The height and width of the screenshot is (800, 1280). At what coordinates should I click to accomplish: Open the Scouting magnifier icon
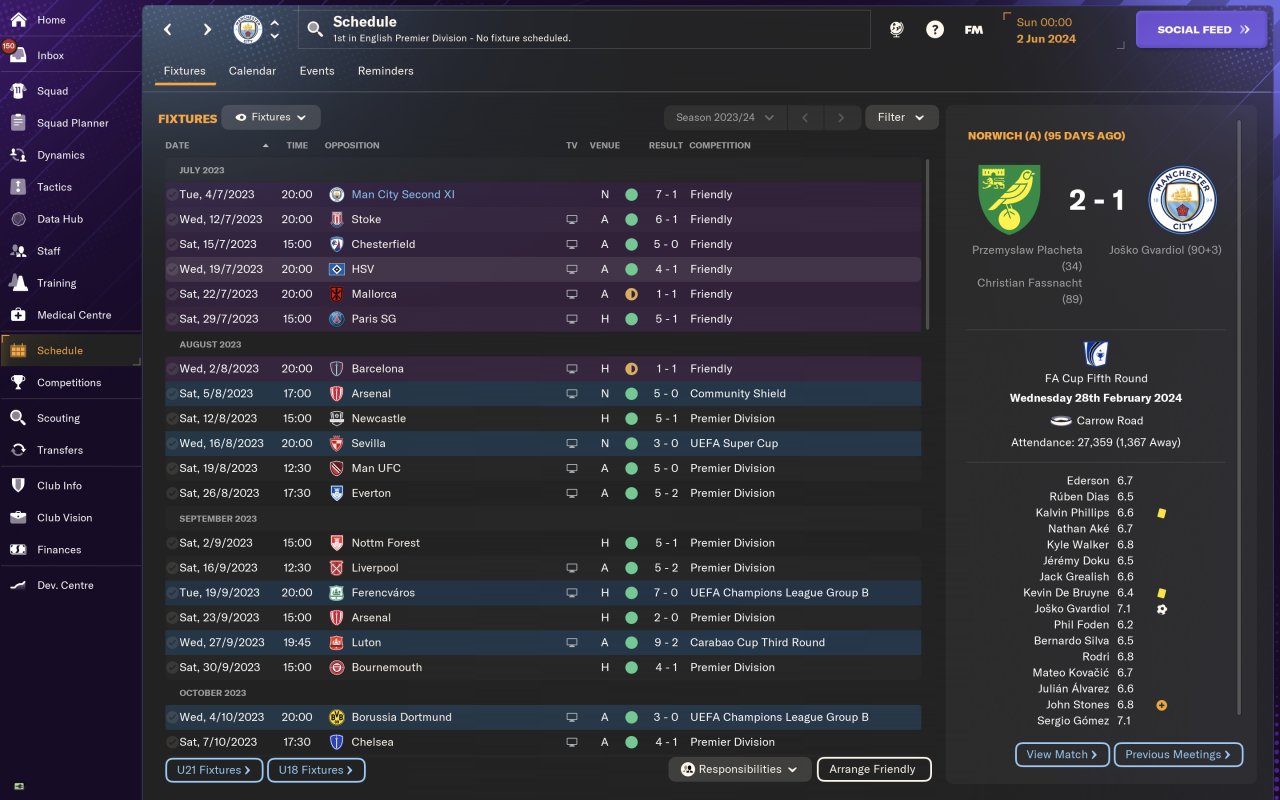click(18, 418)
